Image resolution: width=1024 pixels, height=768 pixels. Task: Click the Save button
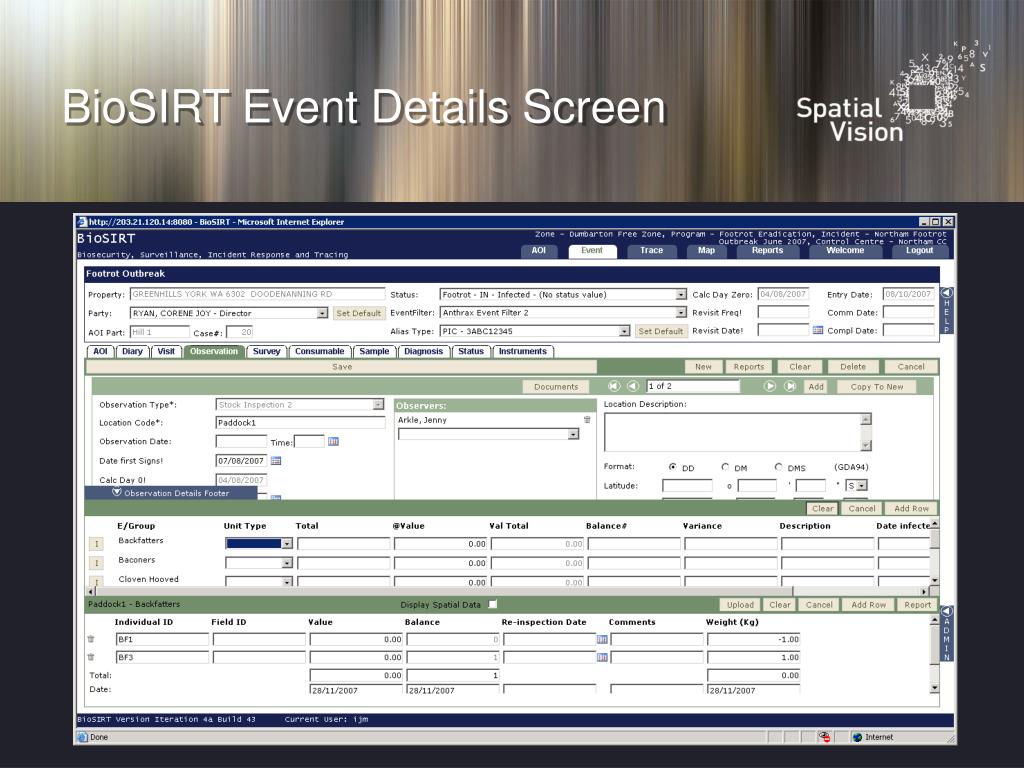coord(342,367)
